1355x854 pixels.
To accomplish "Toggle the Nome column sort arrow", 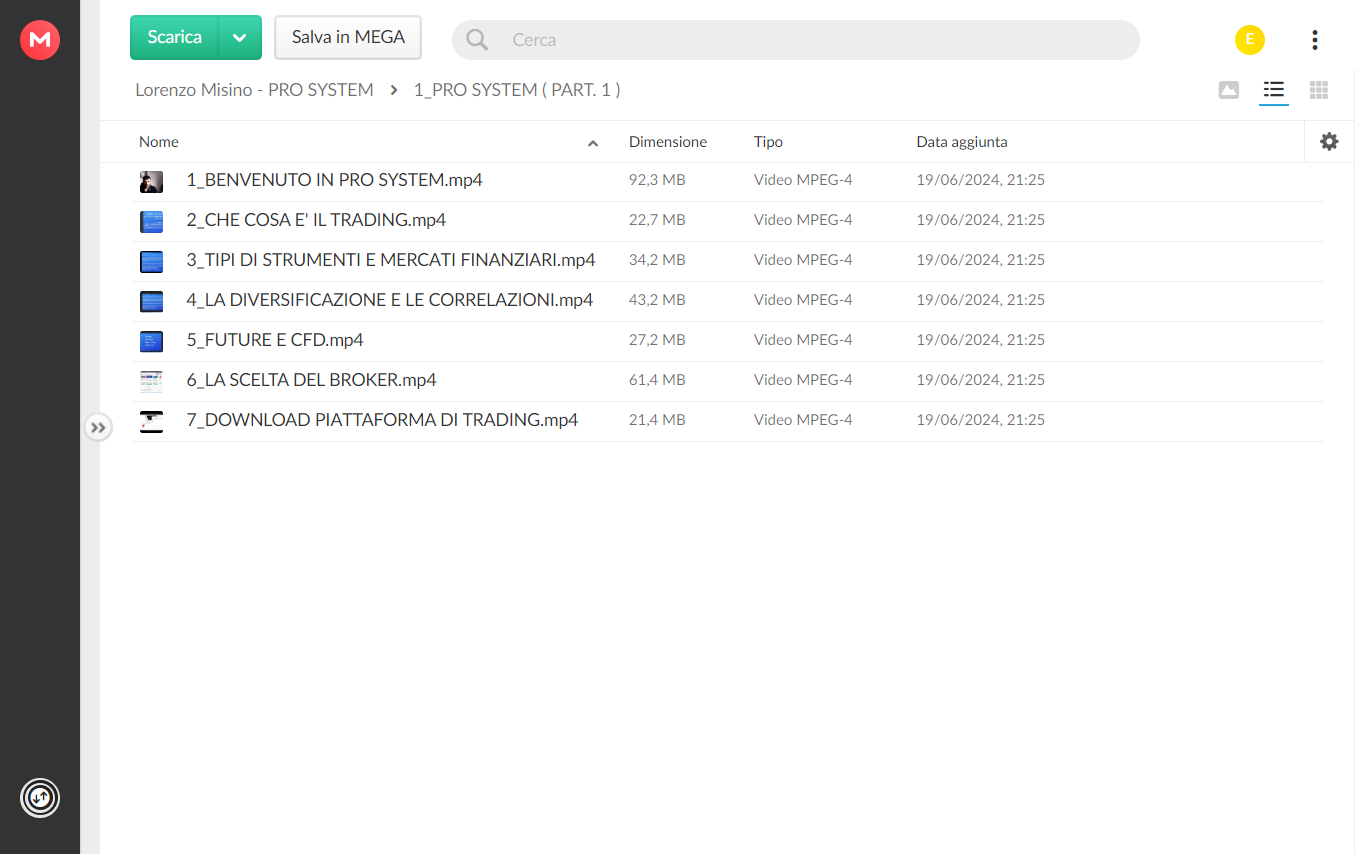I will 593,143.
